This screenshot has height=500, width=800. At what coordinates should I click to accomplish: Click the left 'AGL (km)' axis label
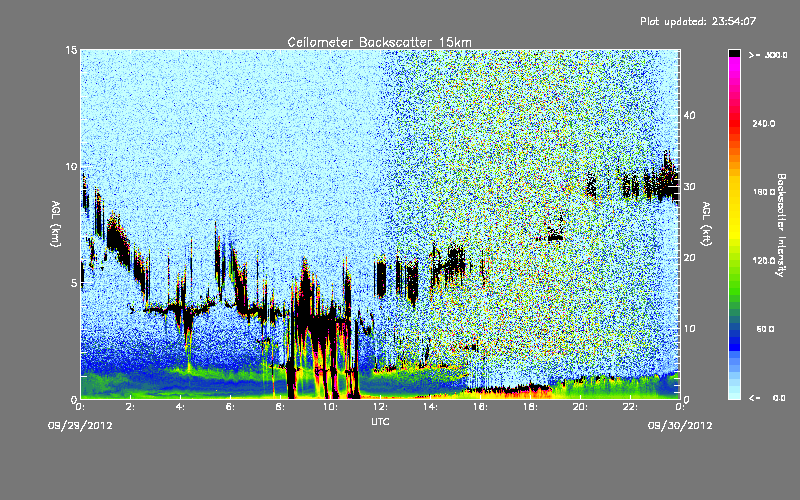pyautogui.click(x=56, y=223)
